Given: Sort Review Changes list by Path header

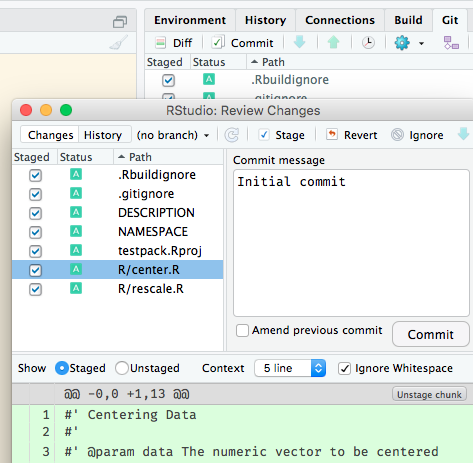Looking at the screenshot, I should (168, 157).
